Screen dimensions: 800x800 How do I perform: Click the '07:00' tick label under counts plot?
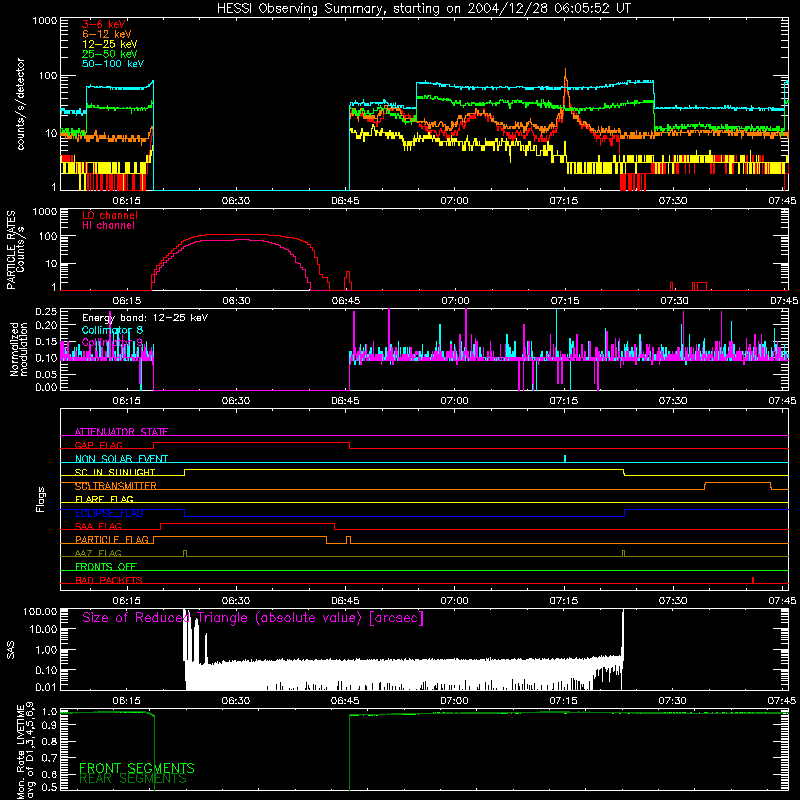tap(454, 201)
